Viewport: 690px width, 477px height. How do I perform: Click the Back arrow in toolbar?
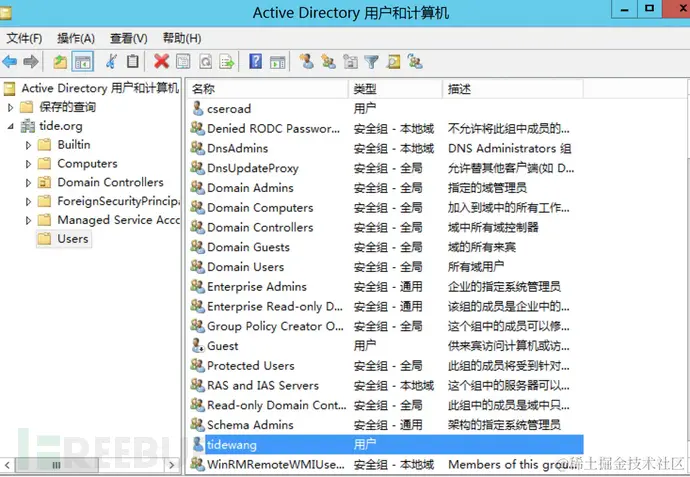pyautogui.click(x=10, y=62)
